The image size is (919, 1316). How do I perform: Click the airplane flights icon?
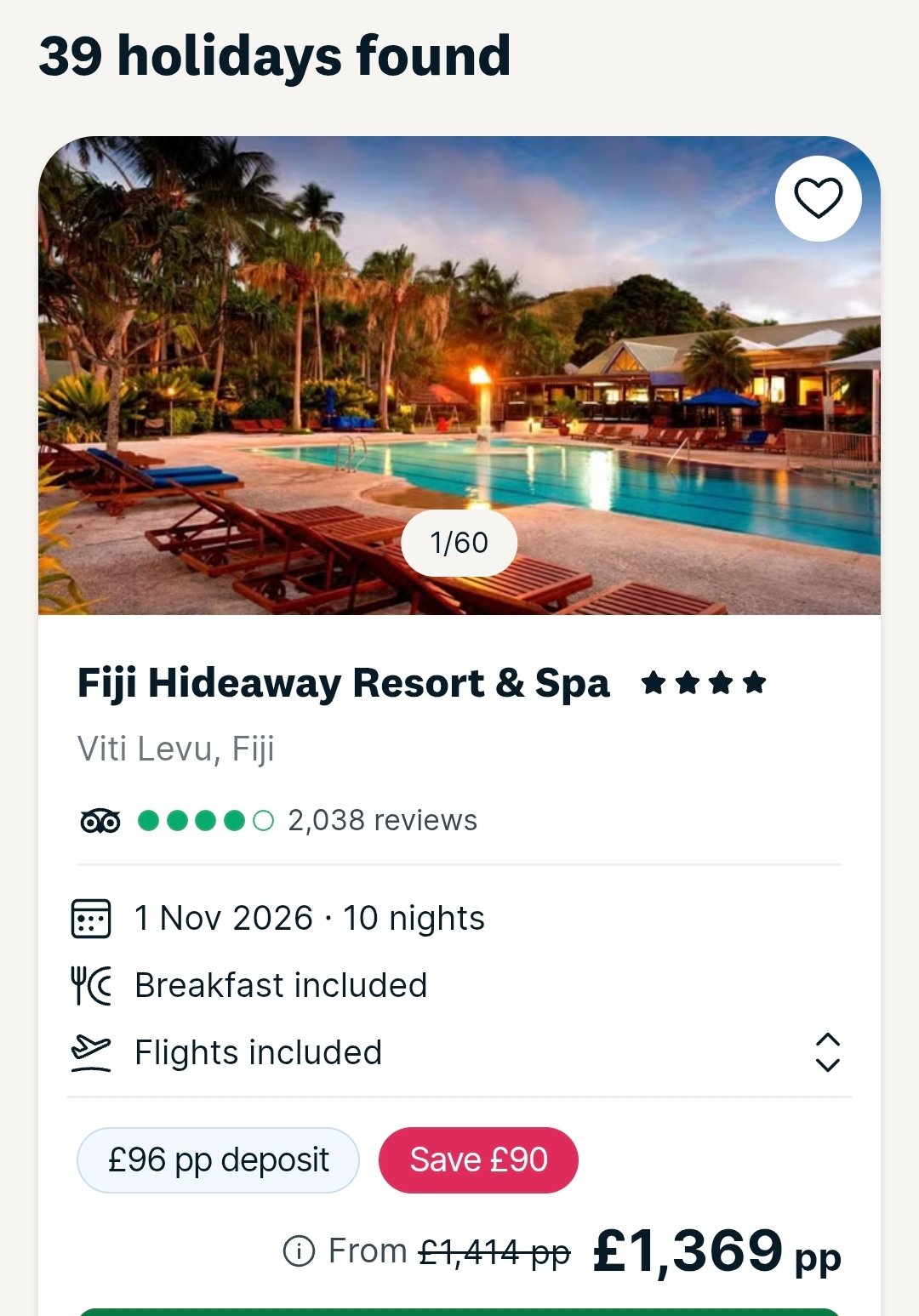click(90, 1052)
